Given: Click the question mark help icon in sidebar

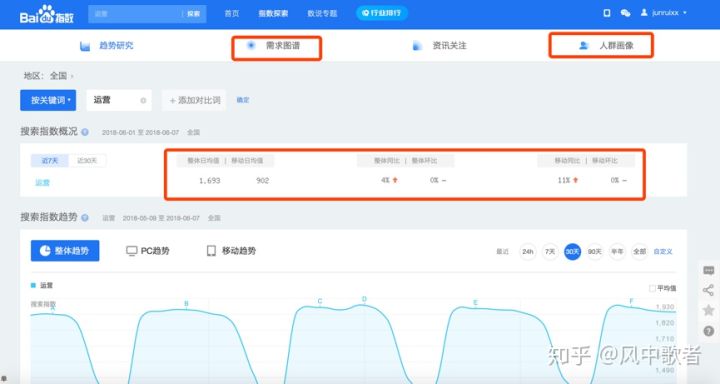Looking at the screenshot, I should pos(709,331).
